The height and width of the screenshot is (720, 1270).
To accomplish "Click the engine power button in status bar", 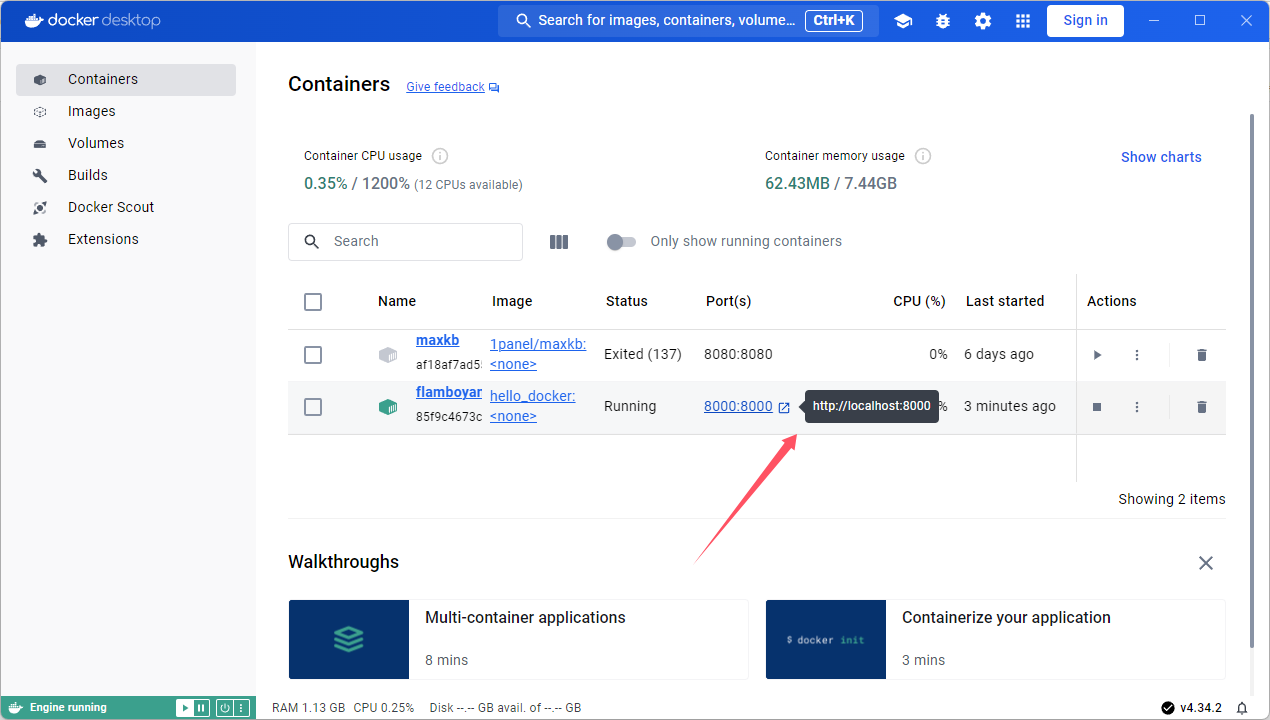I will [x=225, y=708].
